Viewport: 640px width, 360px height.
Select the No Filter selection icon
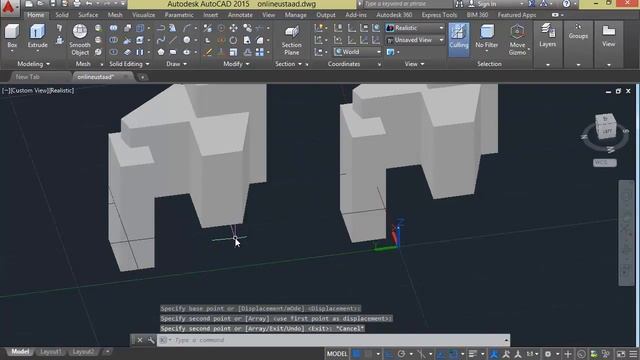click(x=487, y=37)
